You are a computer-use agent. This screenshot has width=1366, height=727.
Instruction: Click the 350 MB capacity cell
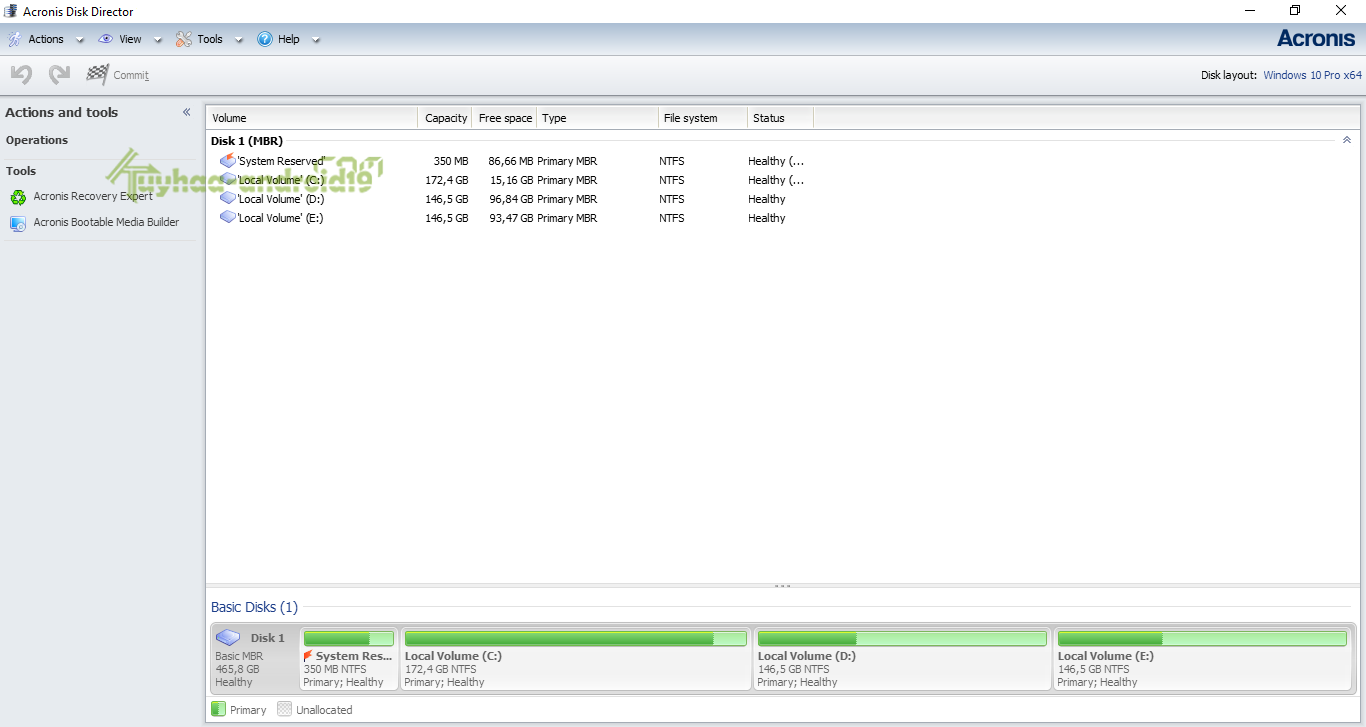[451, 161]
